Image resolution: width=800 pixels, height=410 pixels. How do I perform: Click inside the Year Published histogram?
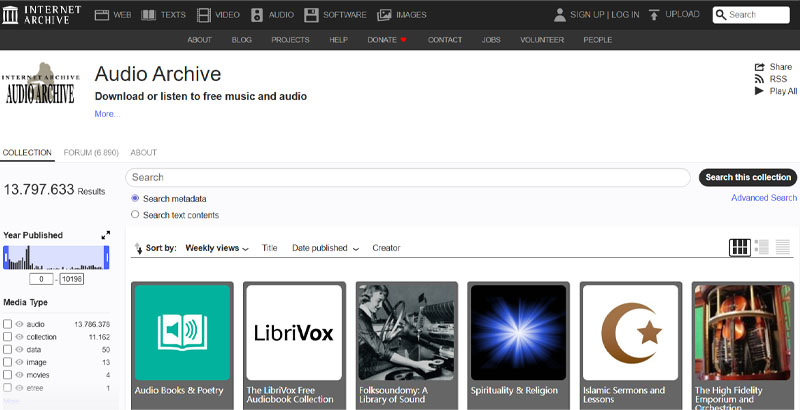tap(56, 258)
